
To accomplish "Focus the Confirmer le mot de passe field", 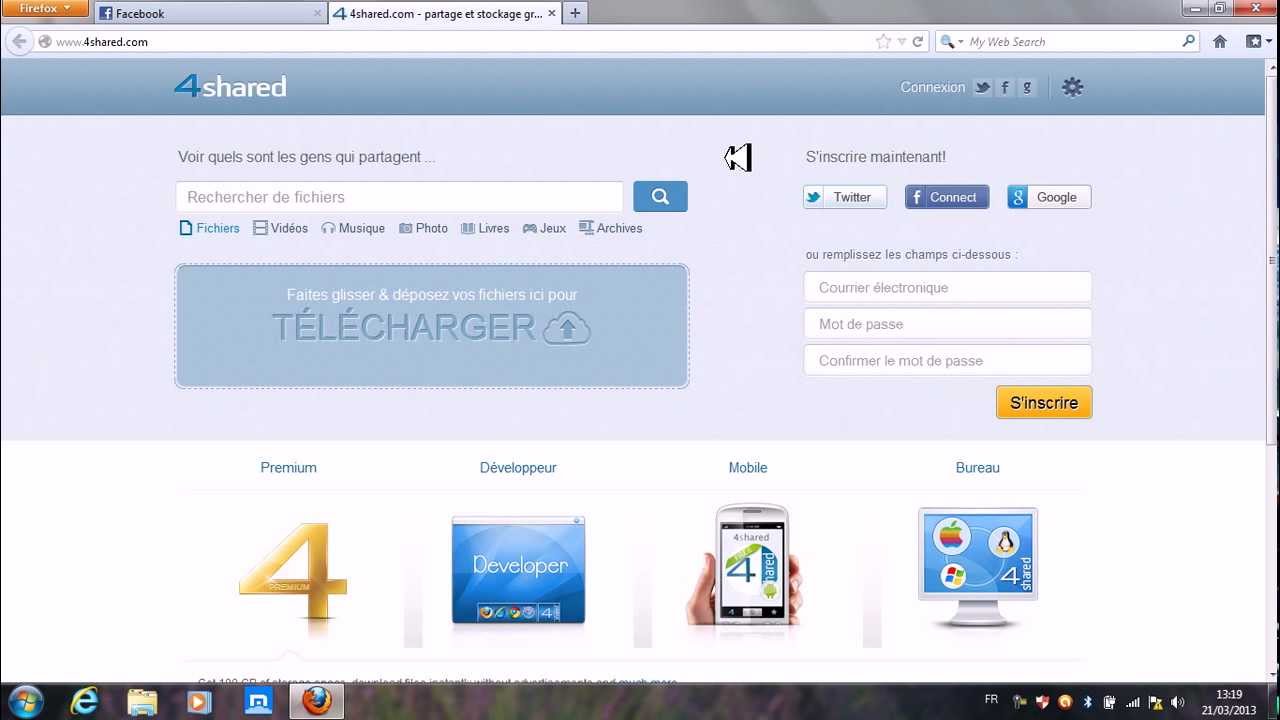I will tap(947, 360).
